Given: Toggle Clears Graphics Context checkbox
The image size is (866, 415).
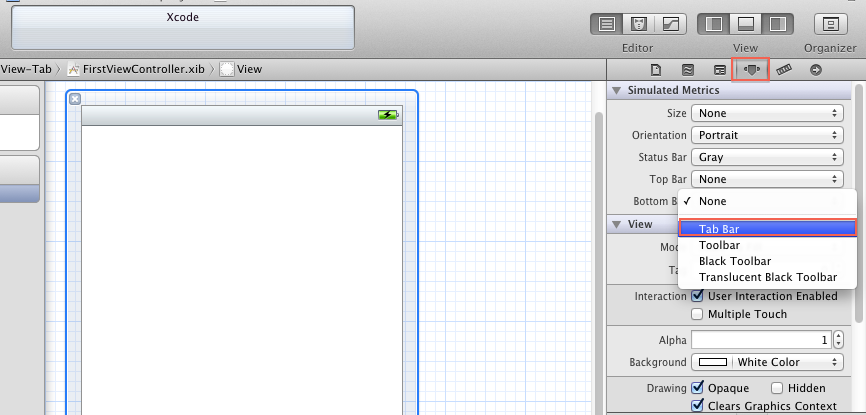Looking at the screenshot, I should coord(698,406).
